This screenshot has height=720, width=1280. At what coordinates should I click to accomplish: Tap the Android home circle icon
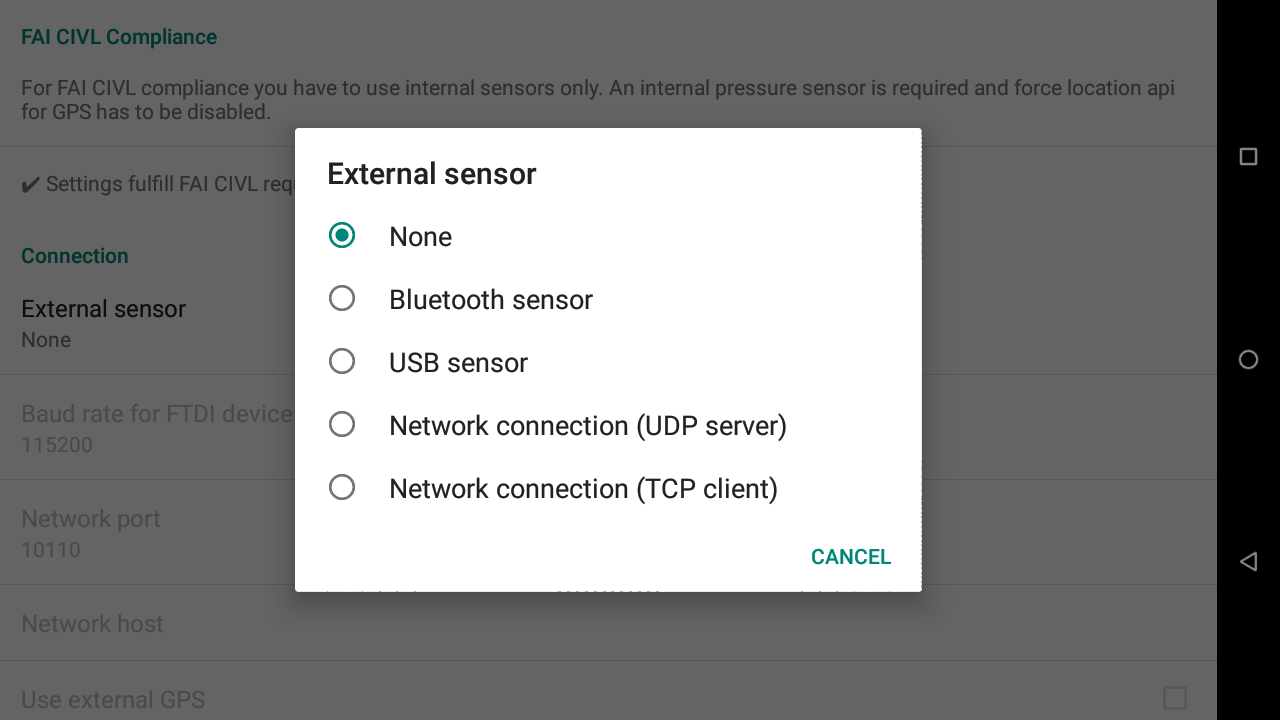(x=1248, y=360)
